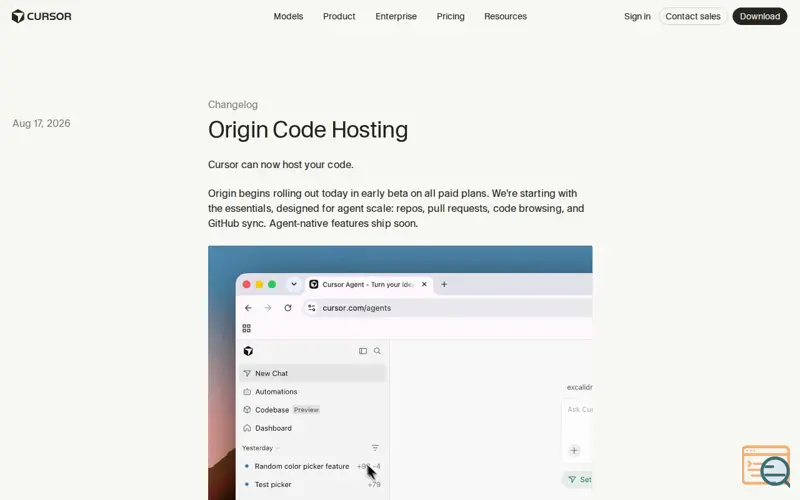This screenshot has width=800, height=500.
Task: Open Codebase Preview in the sidebar
Action: [x=313, y=410]
